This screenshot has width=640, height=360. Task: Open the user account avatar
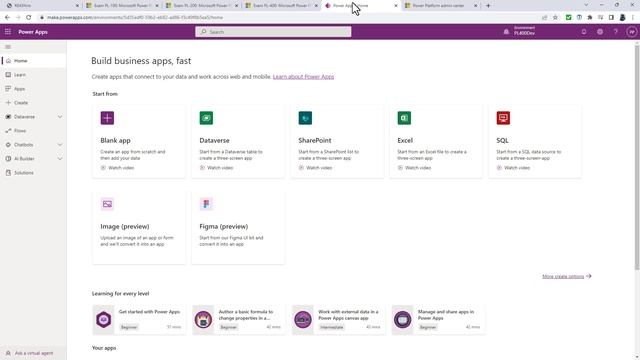631,32
